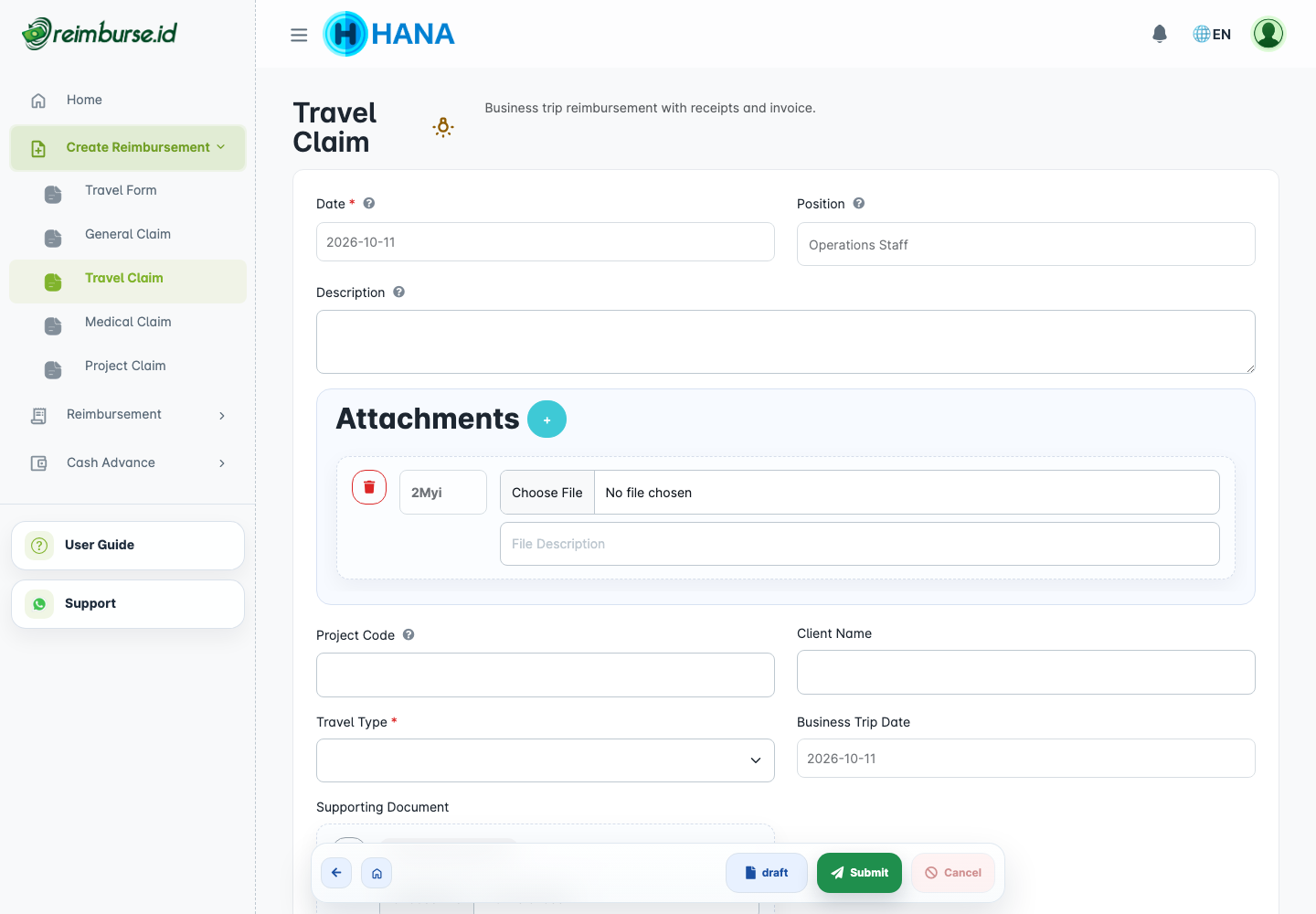
Task: Open the Travel Type dropdown
Action: tap(546, 760)
